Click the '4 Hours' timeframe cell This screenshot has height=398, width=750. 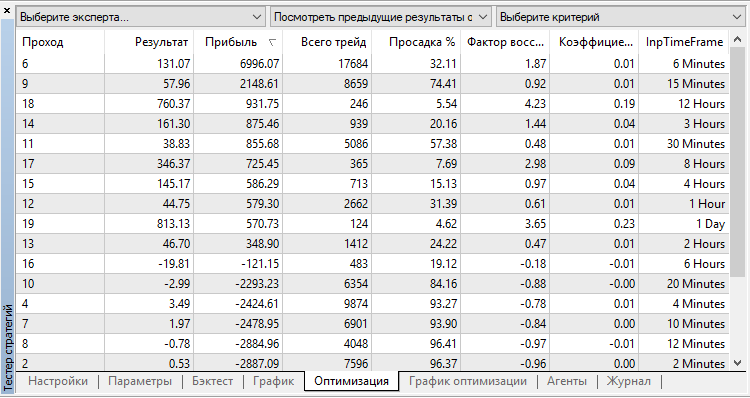704,184
